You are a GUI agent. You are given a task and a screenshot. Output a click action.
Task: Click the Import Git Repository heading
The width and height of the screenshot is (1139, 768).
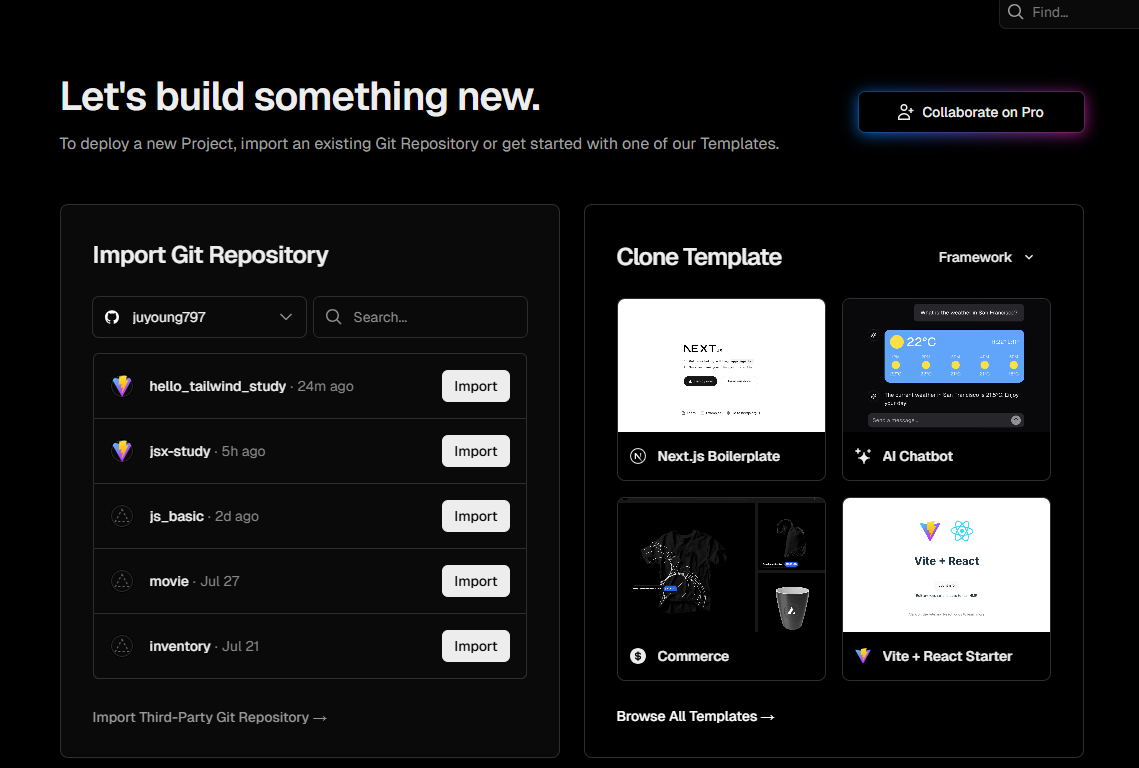(211, 255)
